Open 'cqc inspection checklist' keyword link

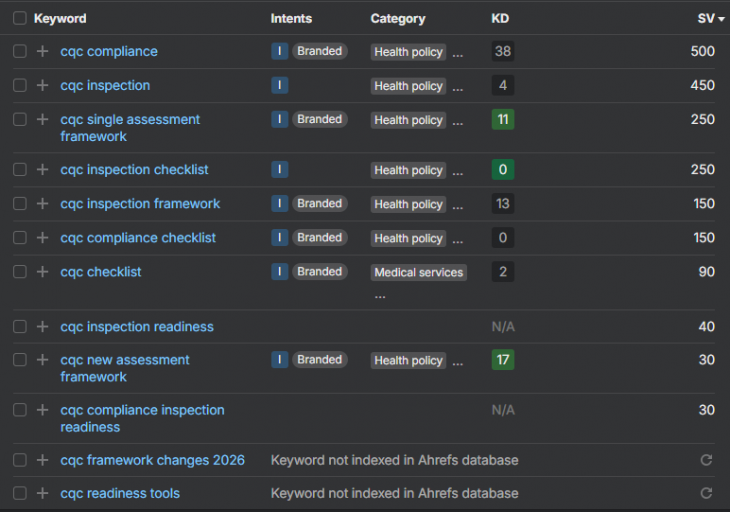pos(134,169)
